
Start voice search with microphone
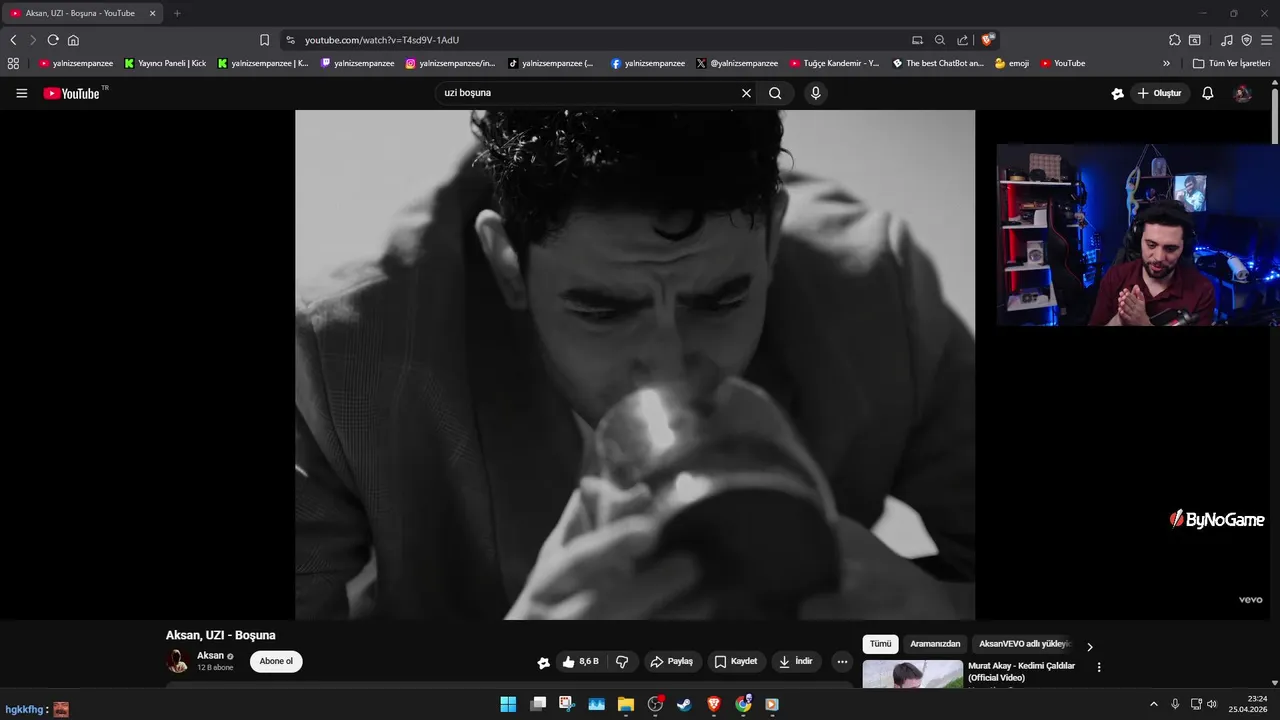click(x=816, y=93)
